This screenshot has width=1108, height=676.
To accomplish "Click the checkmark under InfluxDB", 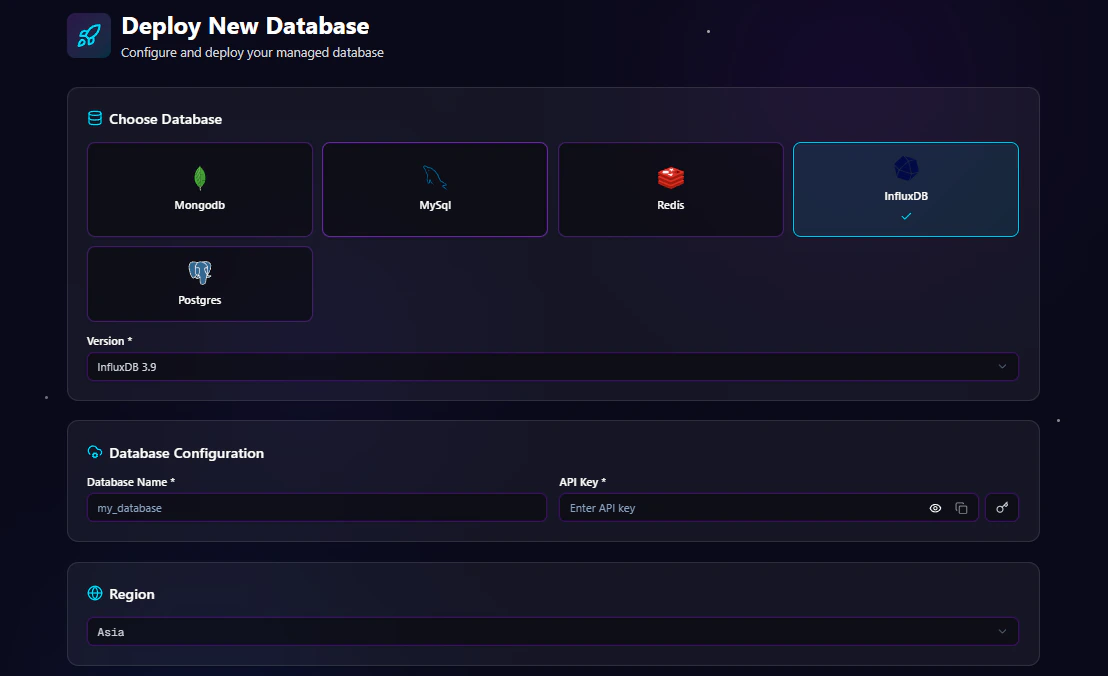I will [906, 216].
